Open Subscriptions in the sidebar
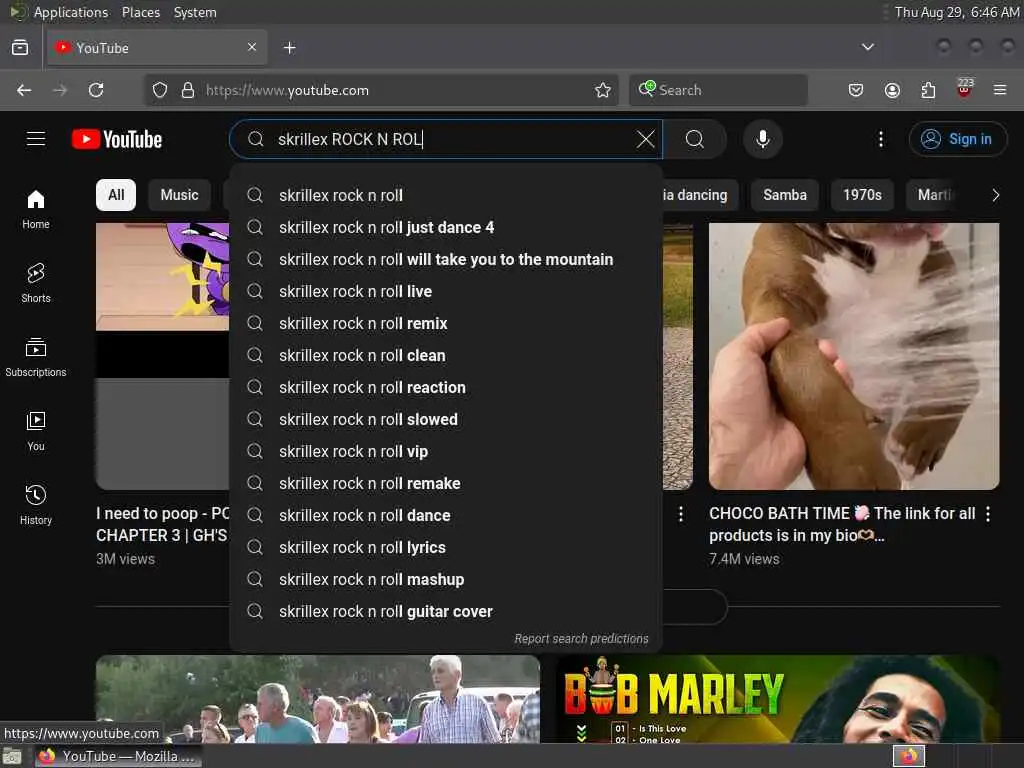Image resolution: width=1024 pixels, height=768 pixels. coord(36,357)
